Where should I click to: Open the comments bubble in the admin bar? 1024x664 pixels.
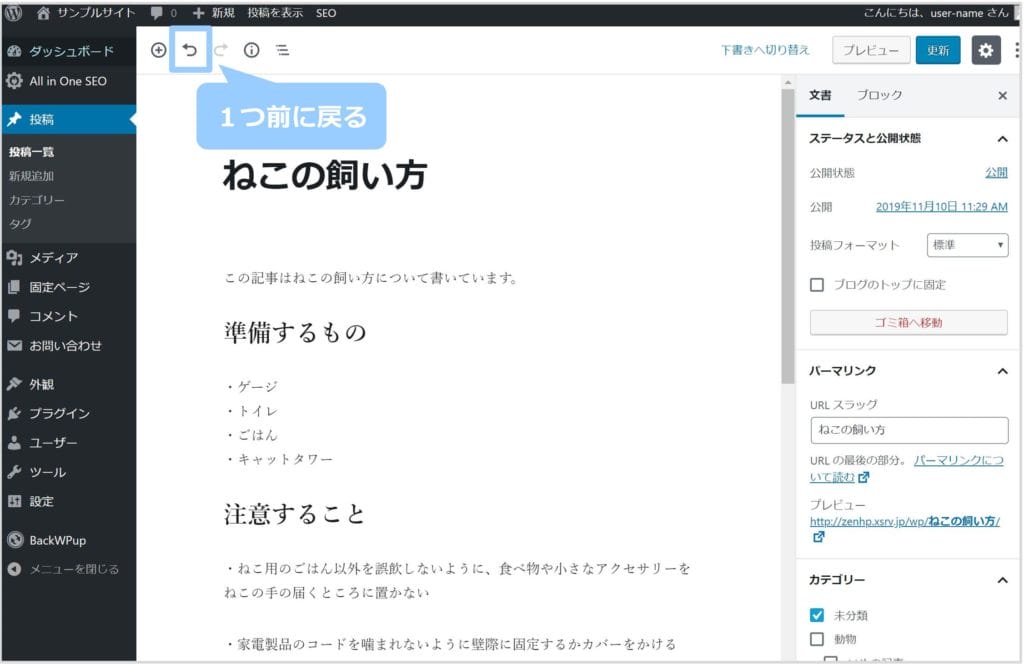point(162,13)
